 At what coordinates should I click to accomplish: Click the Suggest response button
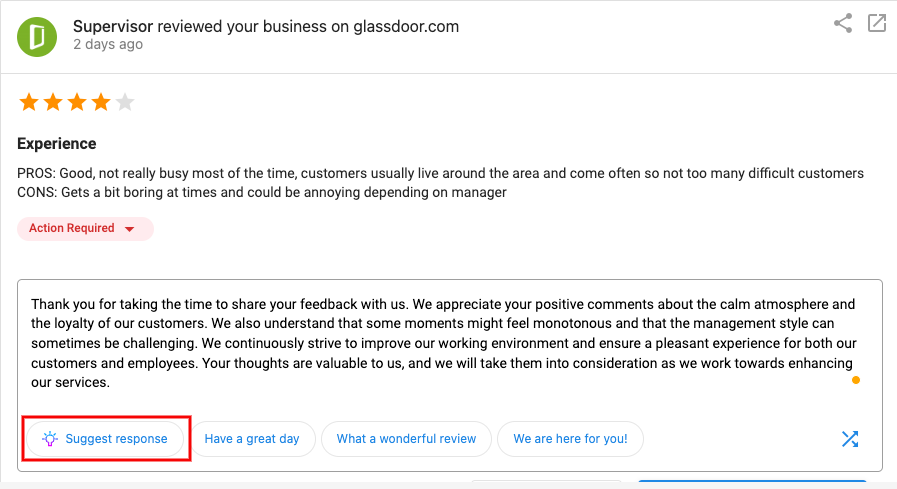105,439
